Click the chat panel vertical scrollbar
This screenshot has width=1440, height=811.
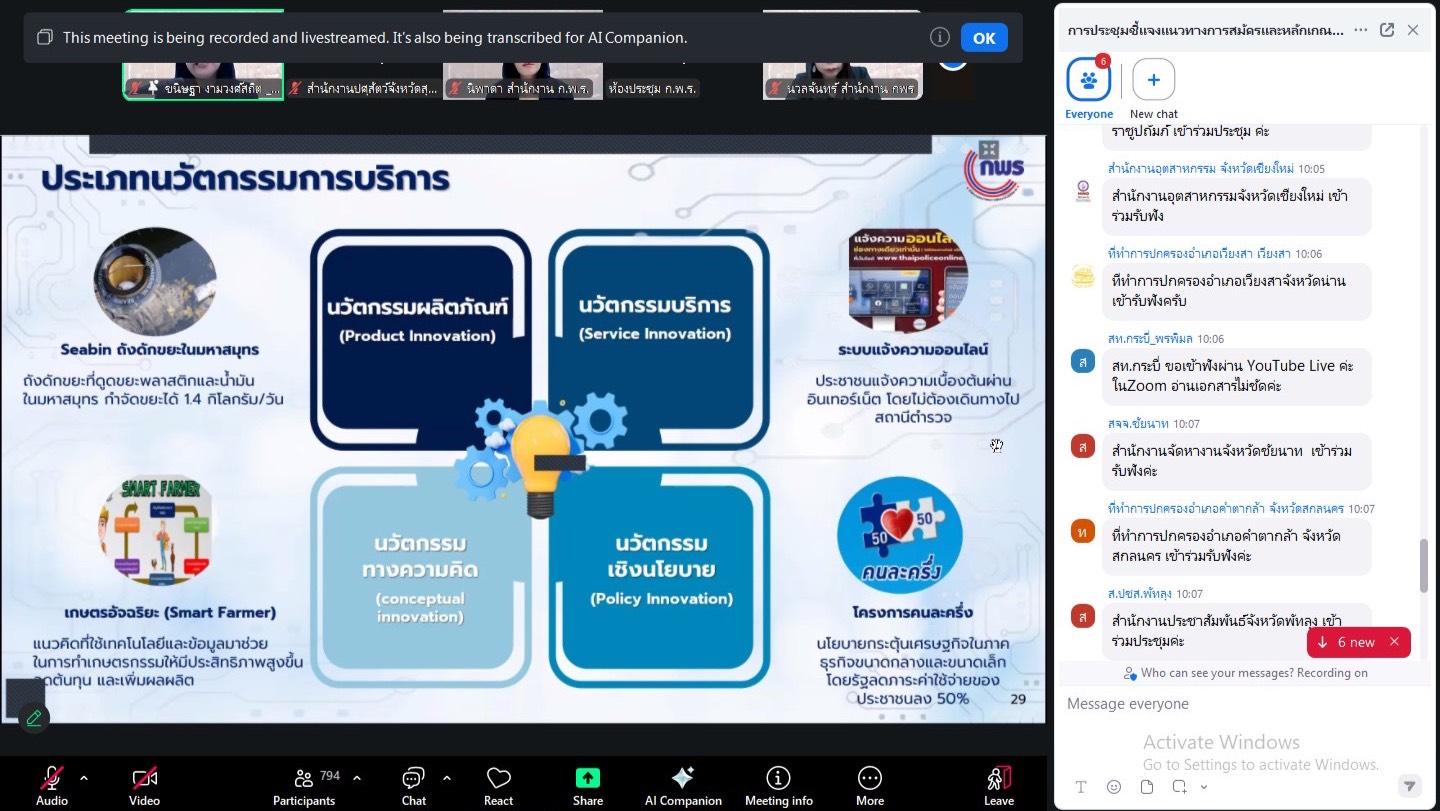[1424, 565]
